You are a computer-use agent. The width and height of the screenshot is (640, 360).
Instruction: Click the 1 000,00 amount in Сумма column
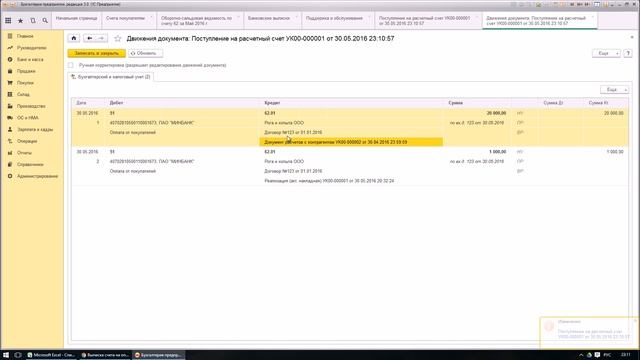pos(498,152)
